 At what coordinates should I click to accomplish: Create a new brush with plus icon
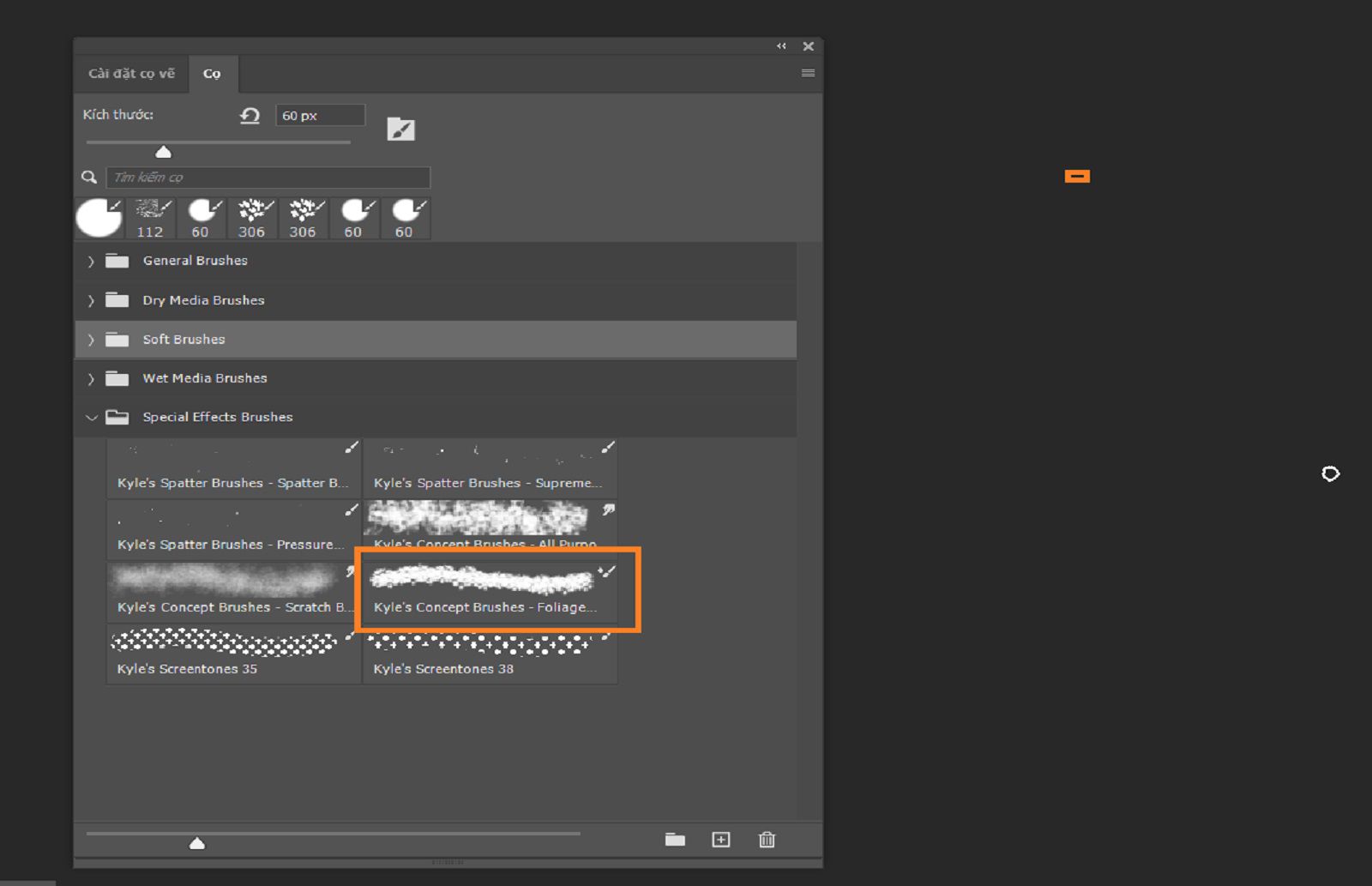coord(721,840)
